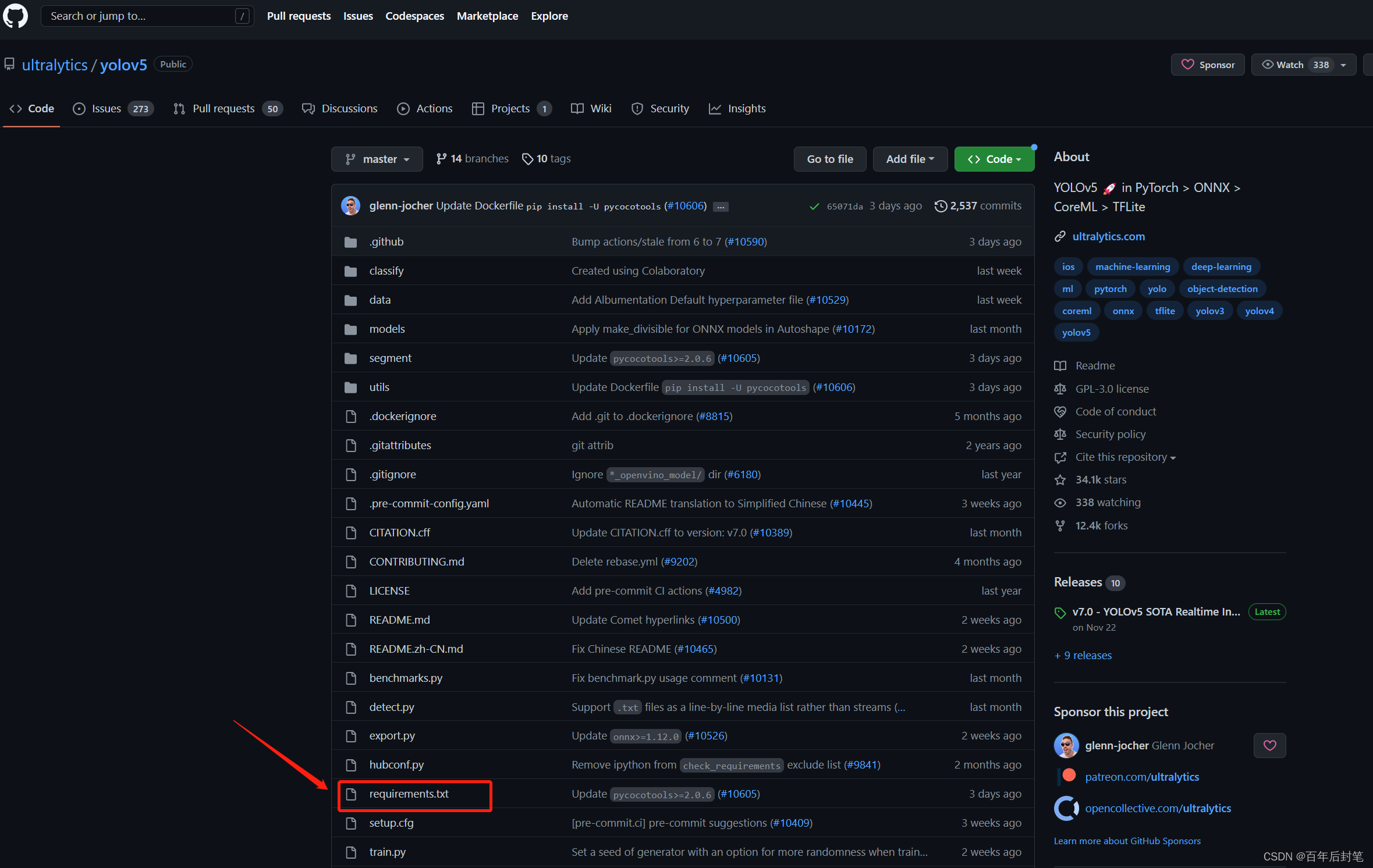This screenshot has height=868, width=1373.
Task: Open requirements.txt file
Action: (x=409, y=794)
